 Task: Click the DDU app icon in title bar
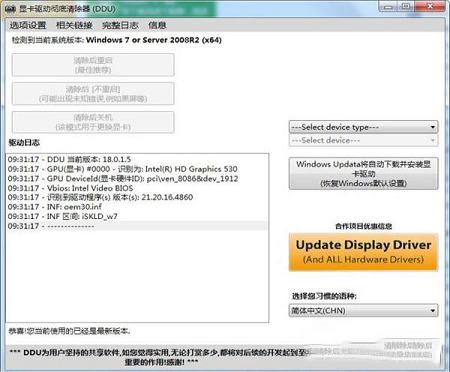(10, 9)
